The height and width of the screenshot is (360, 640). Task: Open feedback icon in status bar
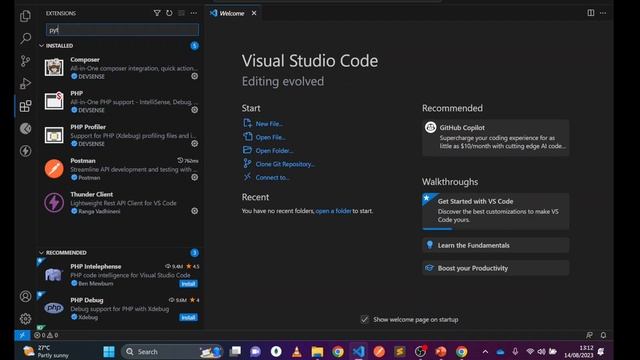point(589,335)
